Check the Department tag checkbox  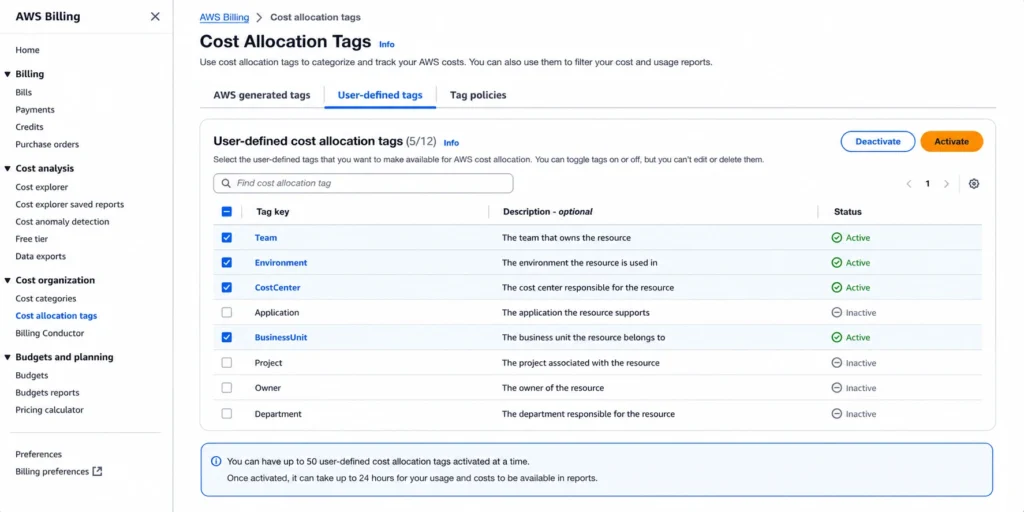(x=227, y=413)
